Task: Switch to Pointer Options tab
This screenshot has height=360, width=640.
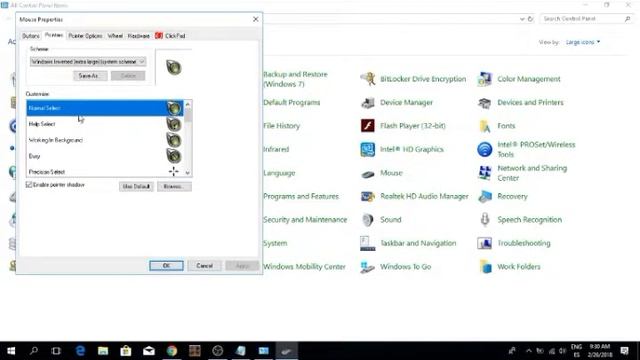Action: point(85,36)
